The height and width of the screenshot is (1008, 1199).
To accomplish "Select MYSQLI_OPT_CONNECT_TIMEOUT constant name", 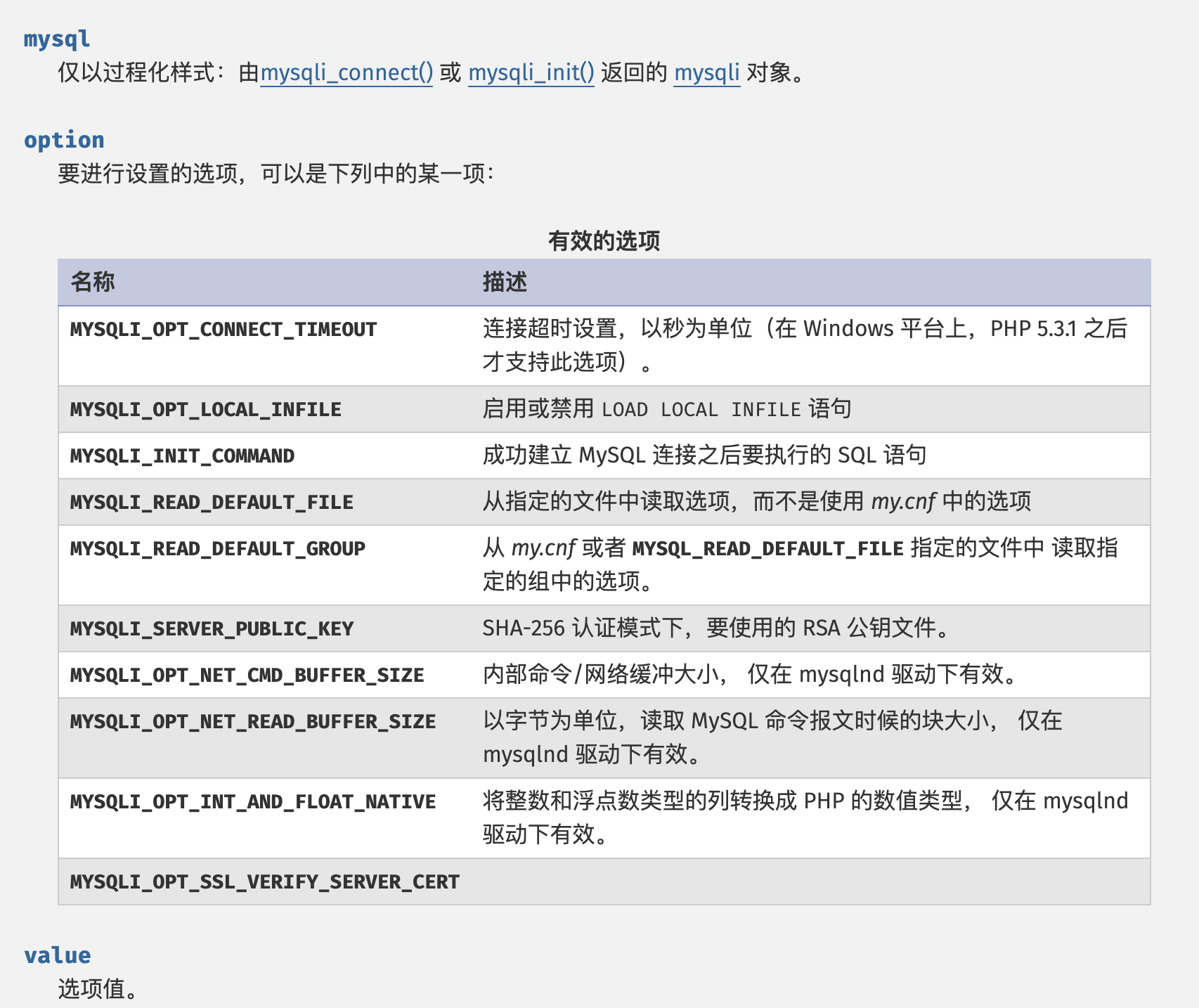I will click(x=223, y=330).
